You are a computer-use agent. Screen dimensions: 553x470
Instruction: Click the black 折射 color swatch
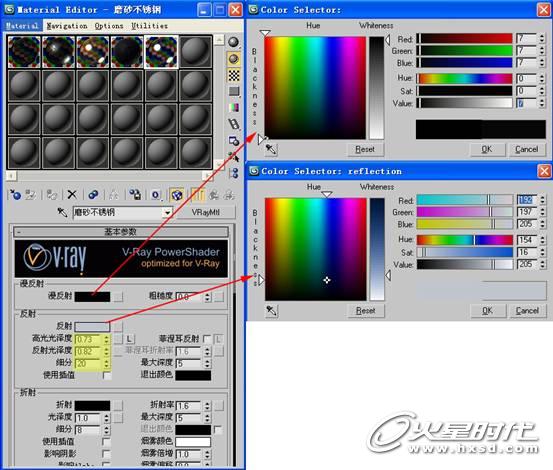click(92, 405)
